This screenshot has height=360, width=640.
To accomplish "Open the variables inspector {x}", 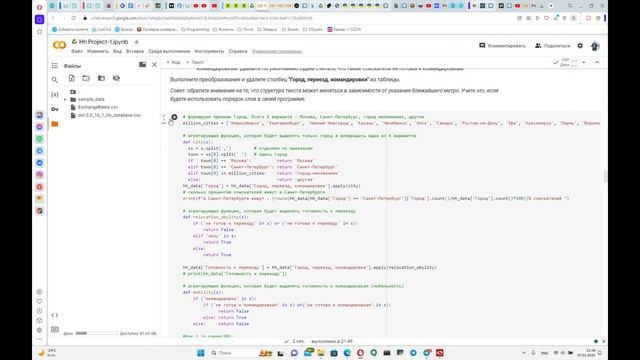I will click(x=55, y=94).
